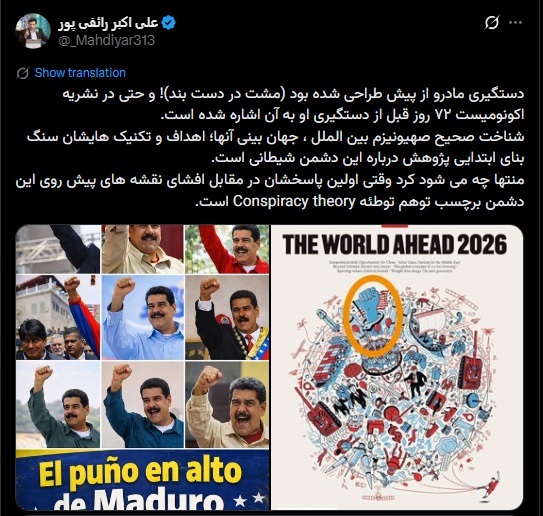This screenshot has width=543, height=516.
Task: Open the author's profile avatar
Action: 33,31
